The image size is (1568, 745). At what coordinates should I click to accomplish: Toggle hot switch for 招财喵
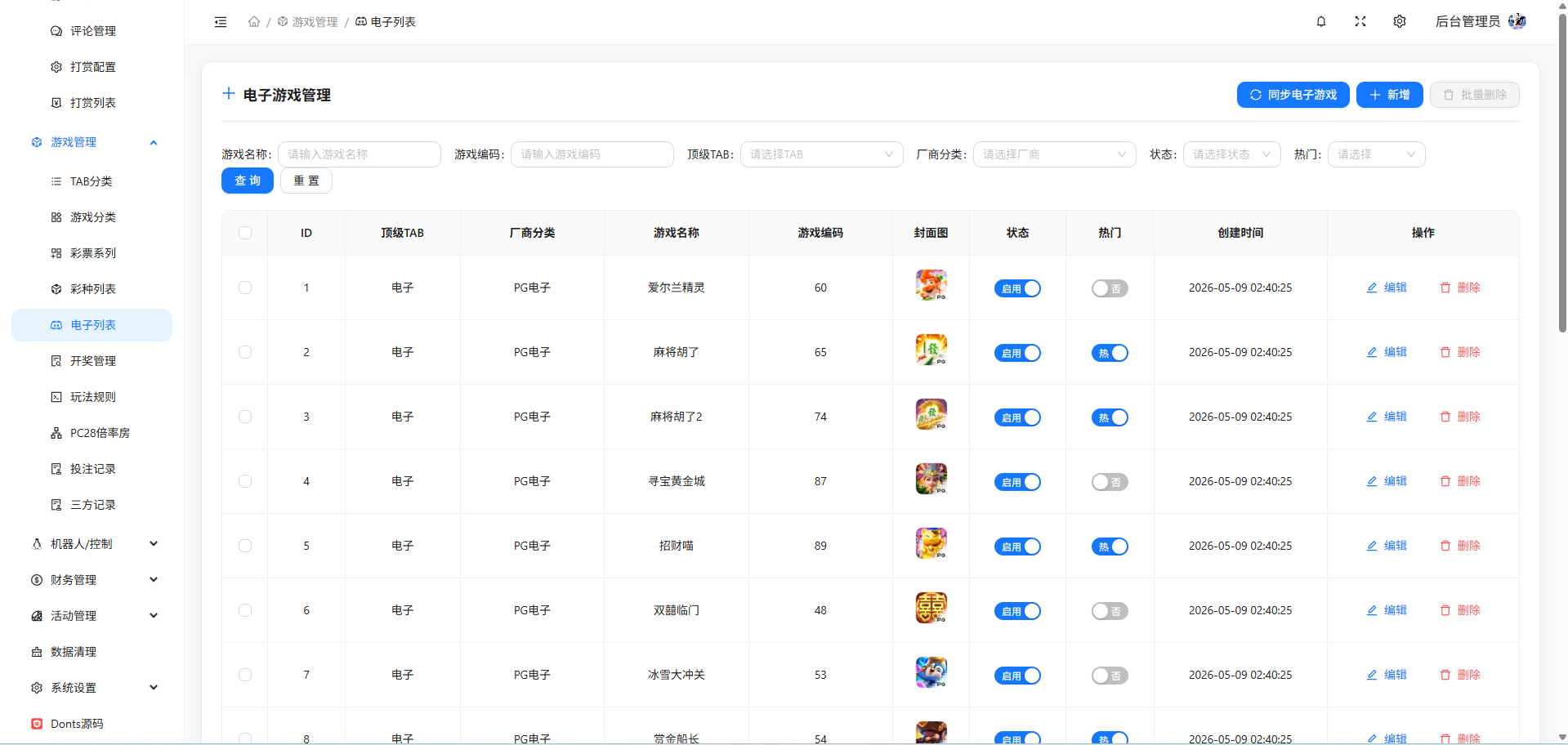click(x=1110, y=546)
